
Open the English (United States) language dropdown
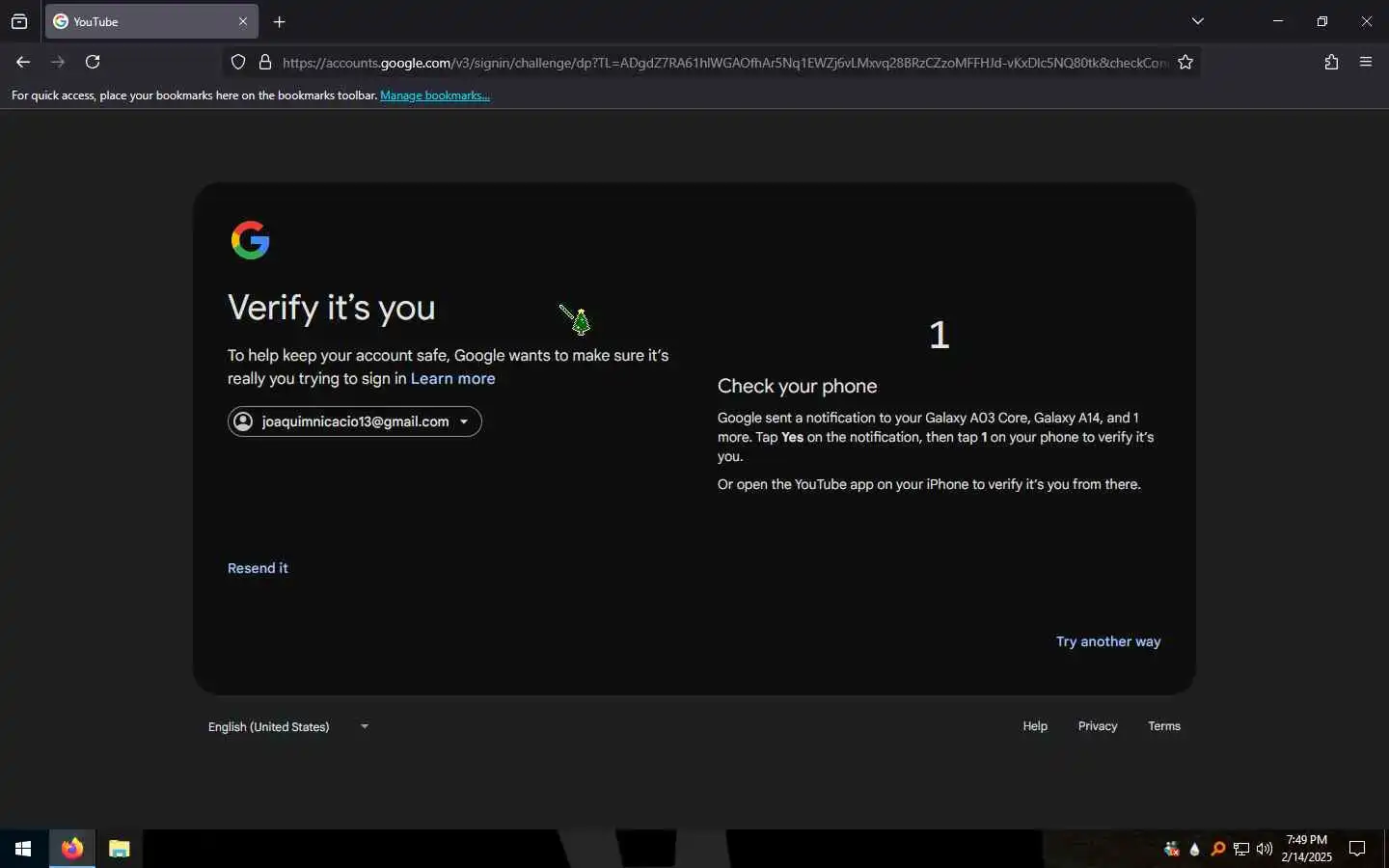point(288,726)
